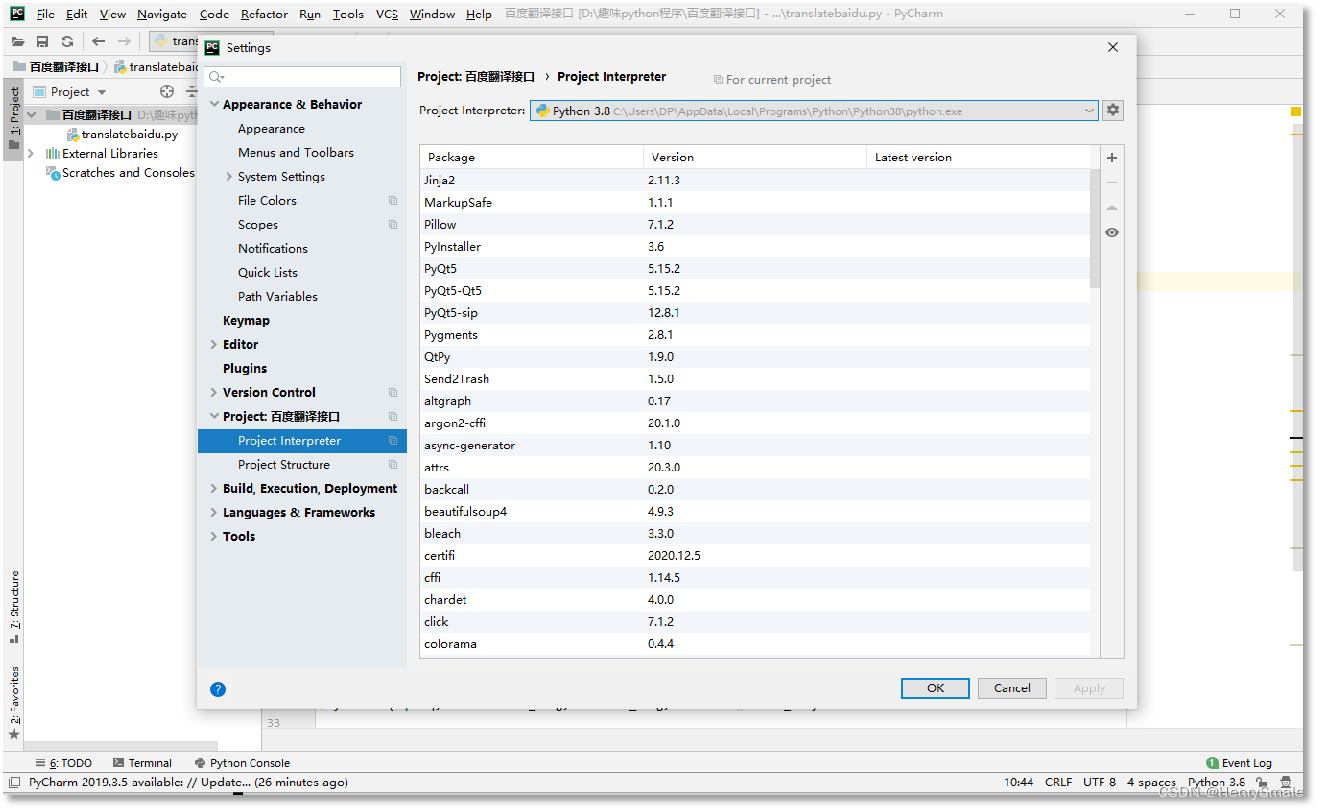The image size is (1319, 810).
Task: Open the File menu
Action: tap(46, 14)
